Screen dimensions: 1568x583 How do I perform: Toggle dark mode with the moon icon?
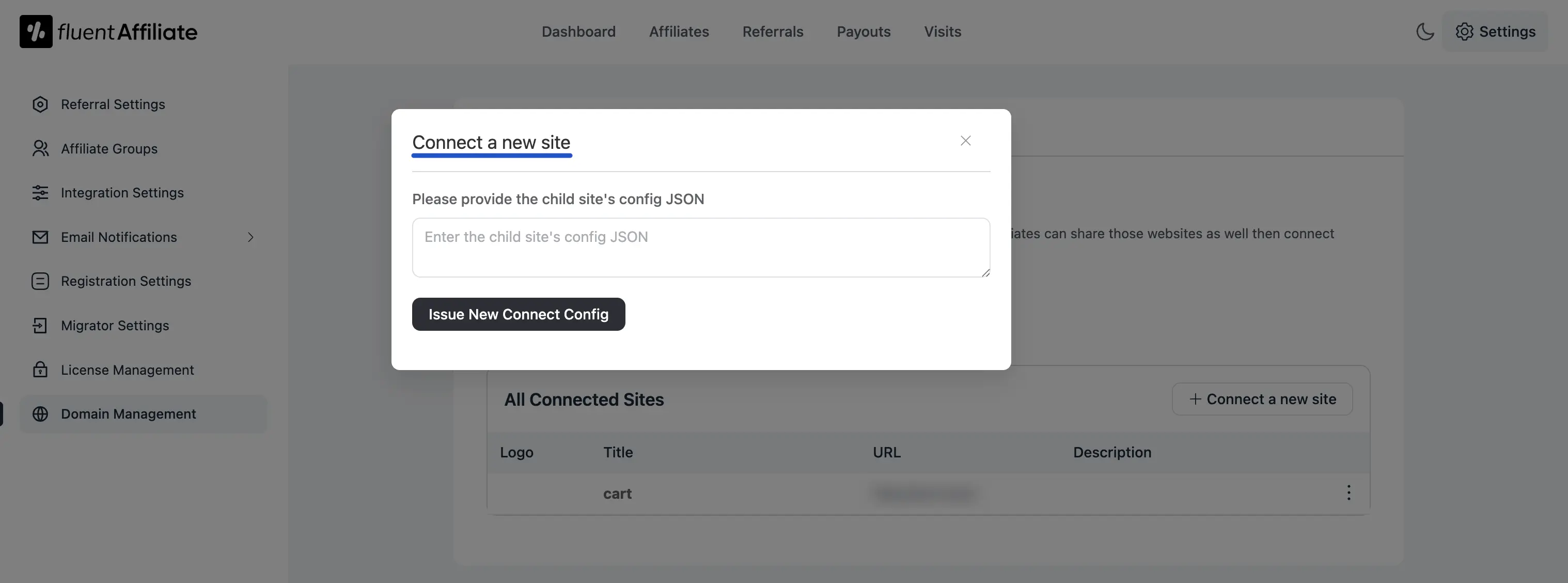(x=1425, y=32)
